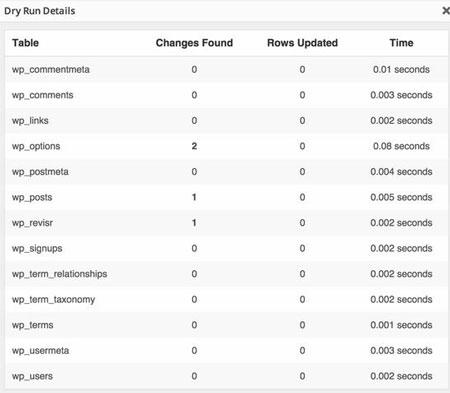Select the wp_users table name
The width and height of the screenshot is (450, 393).
point(32,377)
